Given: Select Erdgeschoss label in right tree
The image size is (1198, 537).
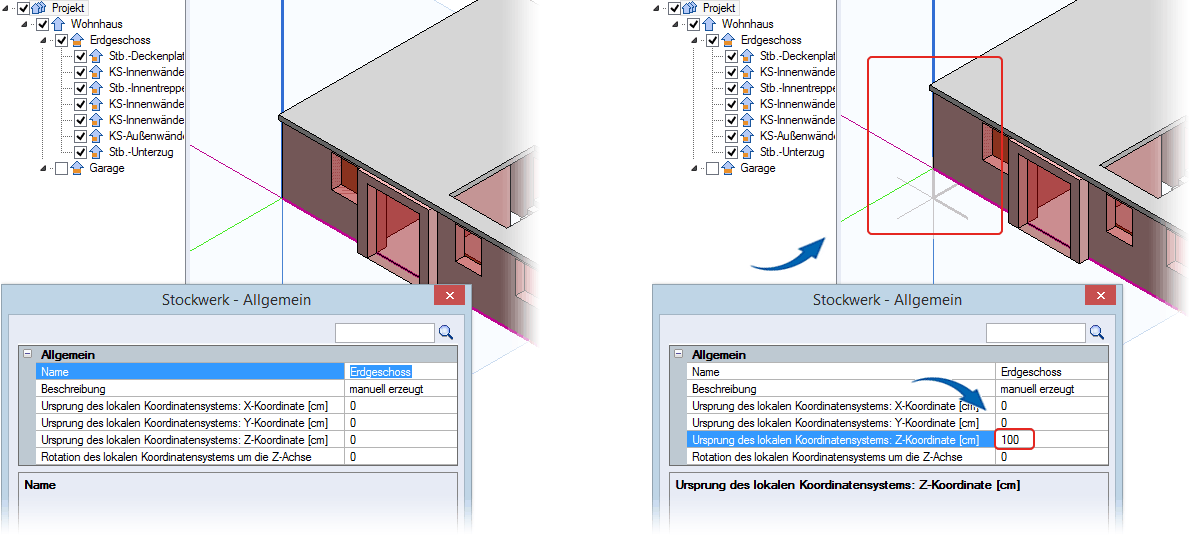Looking at the screenshot, I should coord(771,40).
